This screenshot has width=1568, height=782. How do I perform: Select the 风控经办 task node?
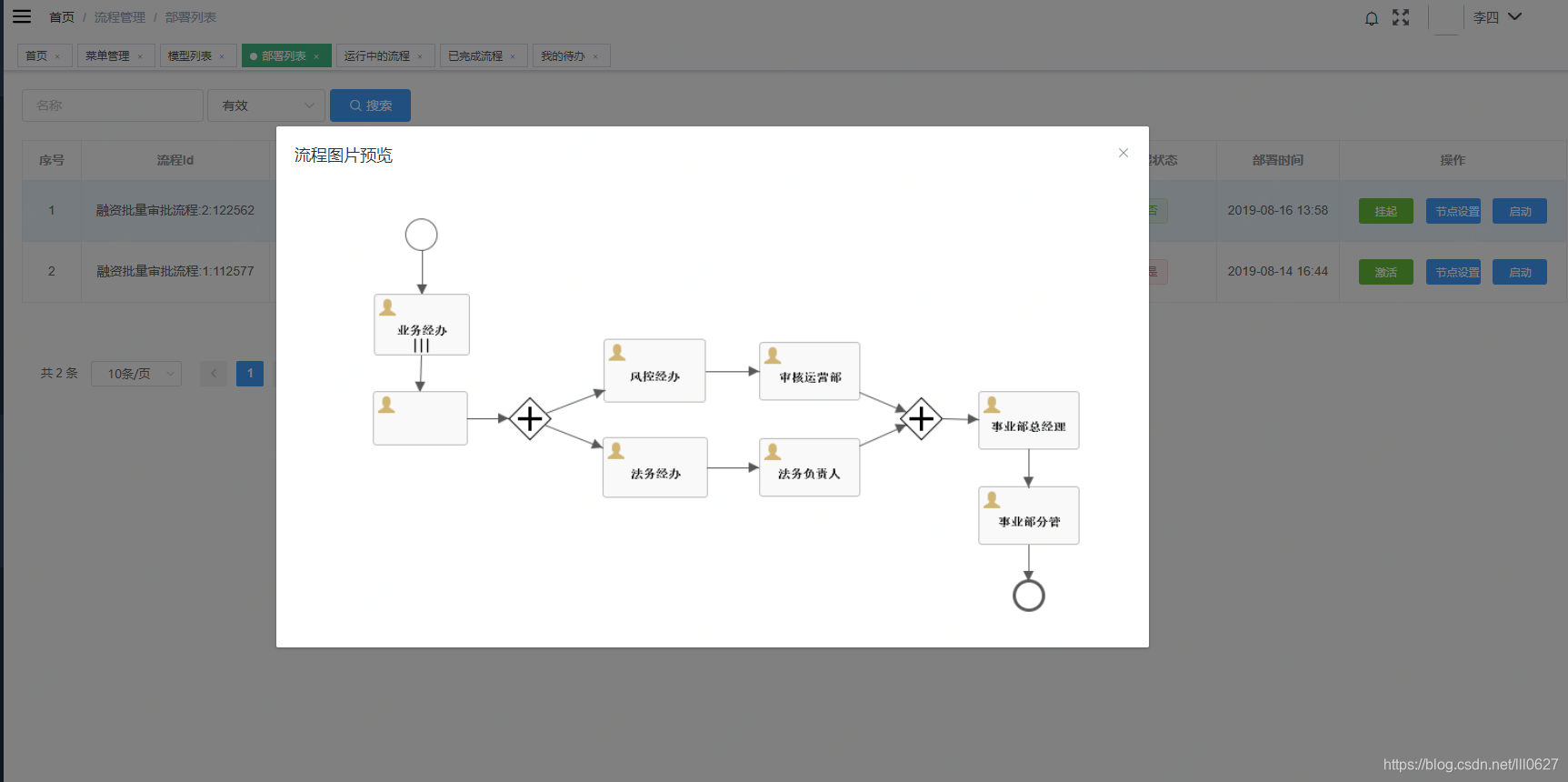[654, 370]
